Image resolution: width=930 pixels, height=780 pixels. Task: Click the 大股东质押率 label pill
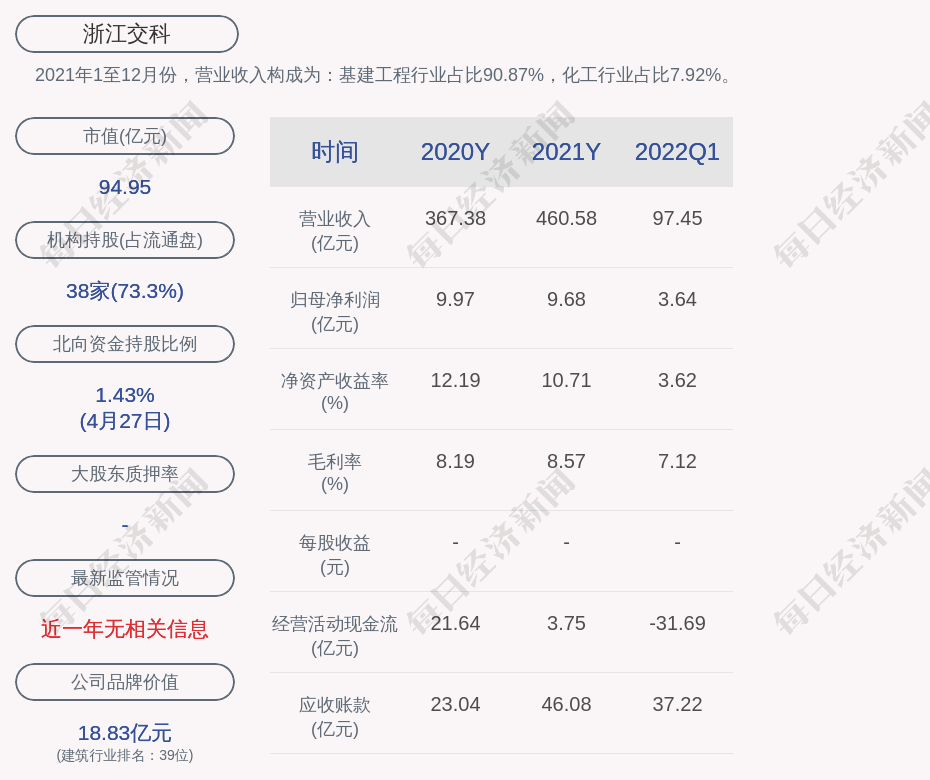(125, 474)
